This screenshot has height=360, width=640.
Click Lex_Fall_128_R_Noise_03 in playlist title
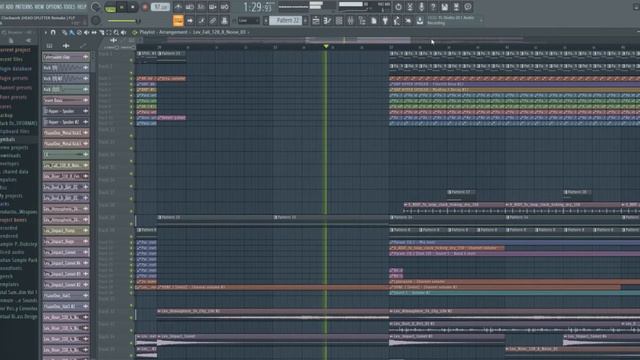click(219, 32)
